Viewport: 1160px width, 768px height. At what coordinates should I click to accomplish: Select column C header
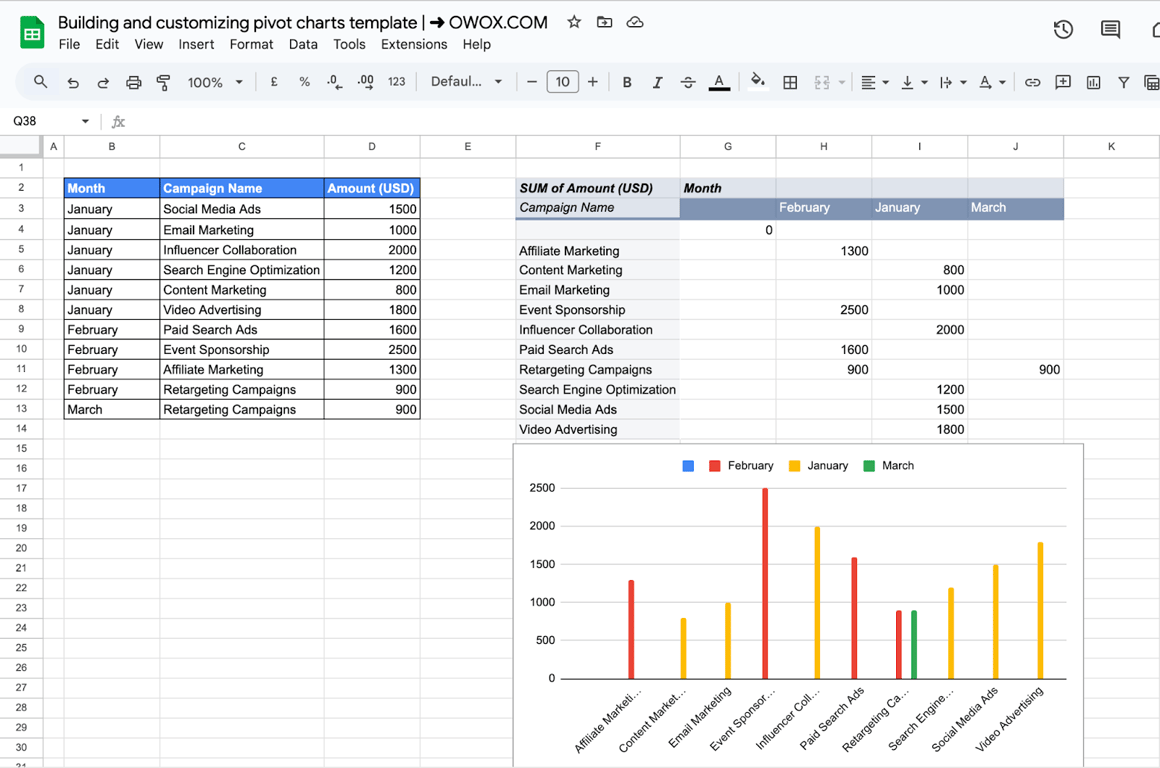[x=242, y=146]
